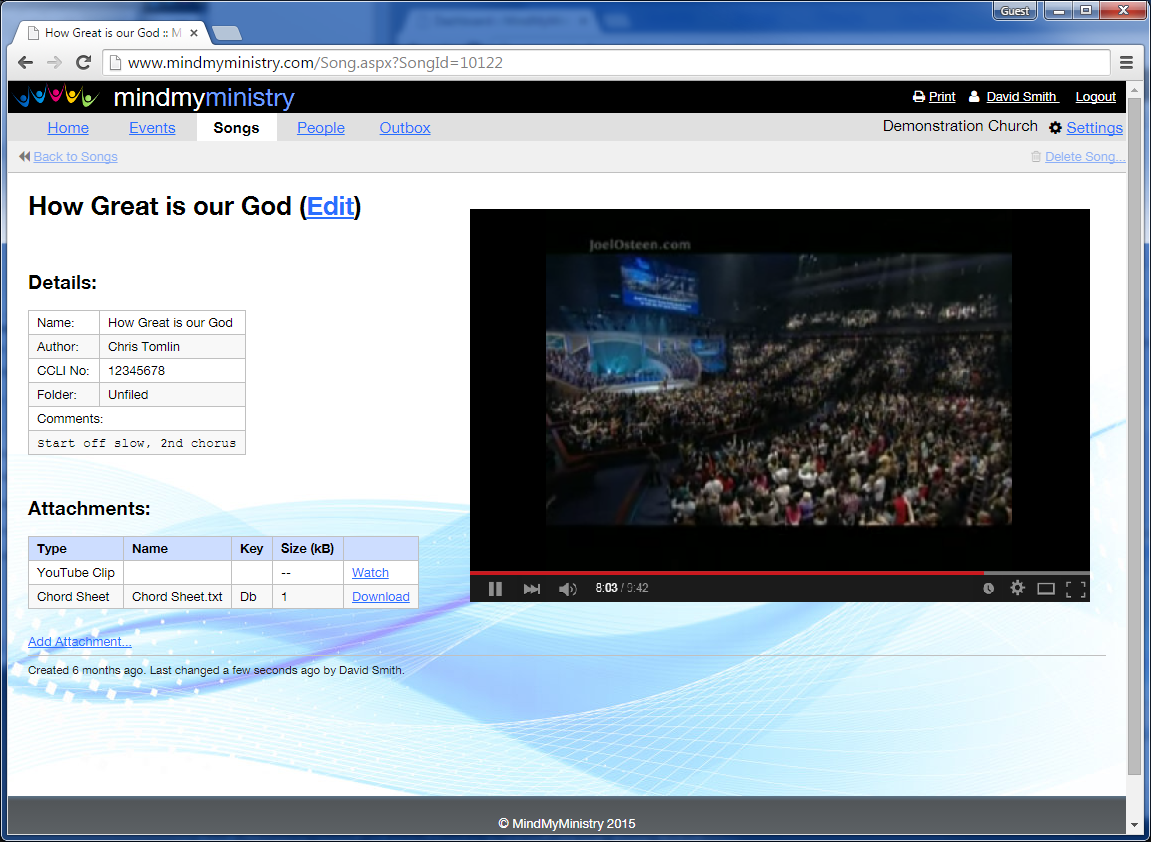The width and height of the screenshot is (1151, 842).
Task: Click Watch link for YouTube Clip
Action: click(x=370, y=573)
